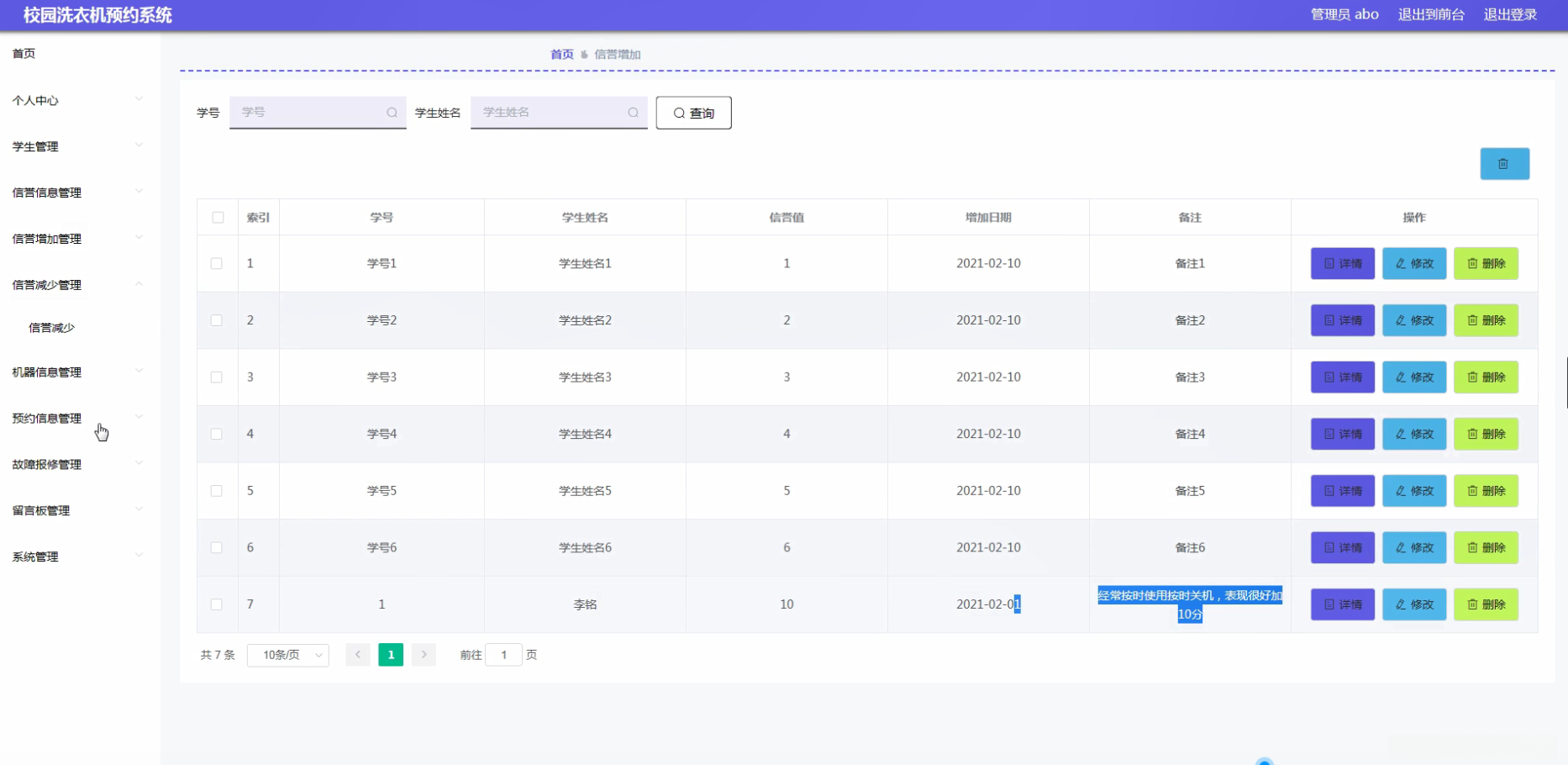The width and height of the screenshot is (1568, 765).
Task: Check the checkbox for row 学号1
Action: tap(217, 263)
